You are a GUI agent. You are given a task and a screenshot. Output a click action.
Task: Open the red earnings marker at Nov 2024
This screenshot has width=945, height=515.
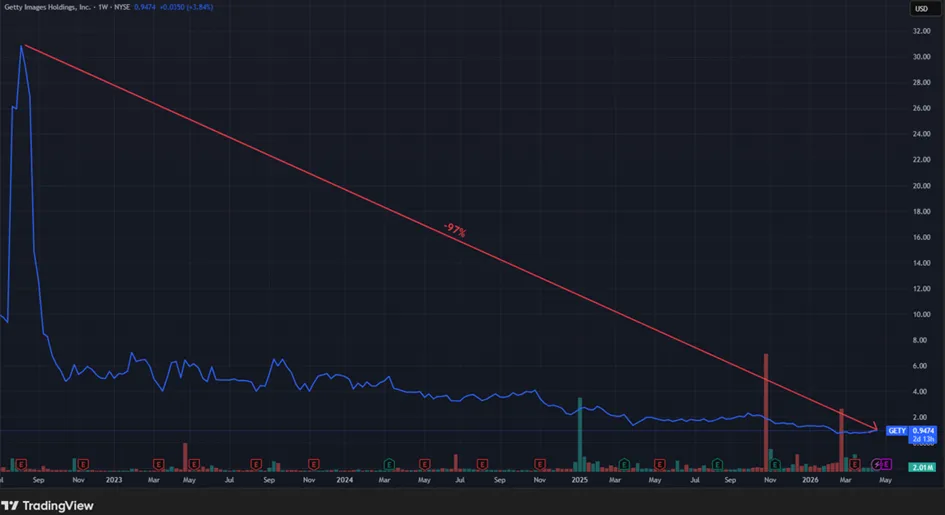pos(540,464)
